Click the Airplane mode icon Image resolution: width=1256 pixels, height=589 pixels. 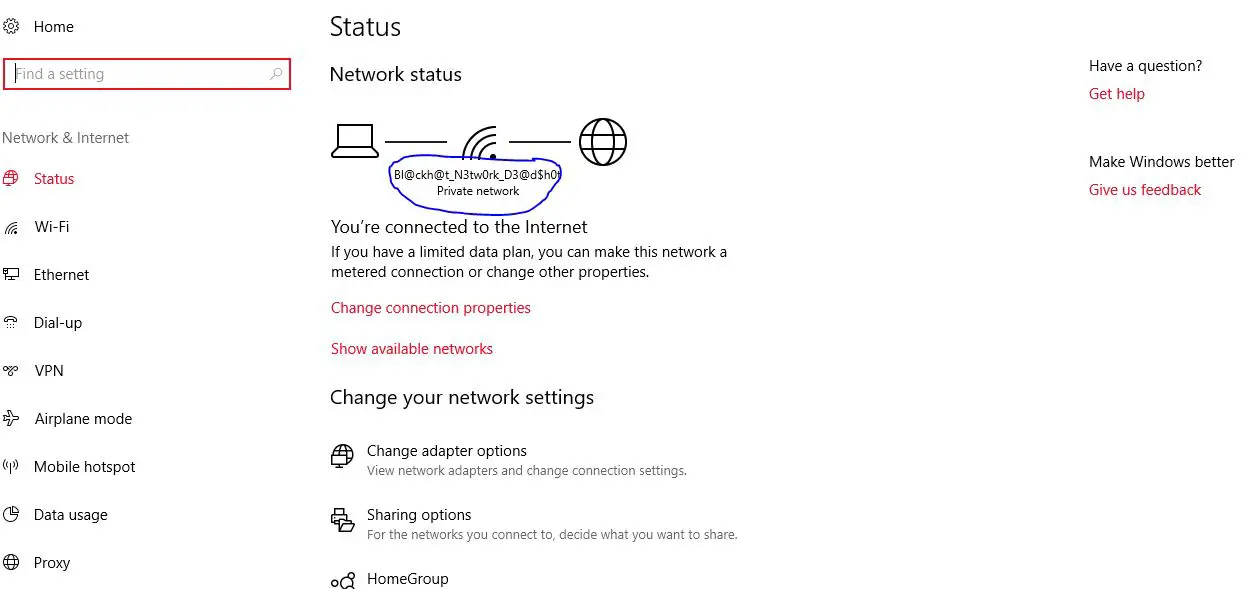[x=11, y=418]
